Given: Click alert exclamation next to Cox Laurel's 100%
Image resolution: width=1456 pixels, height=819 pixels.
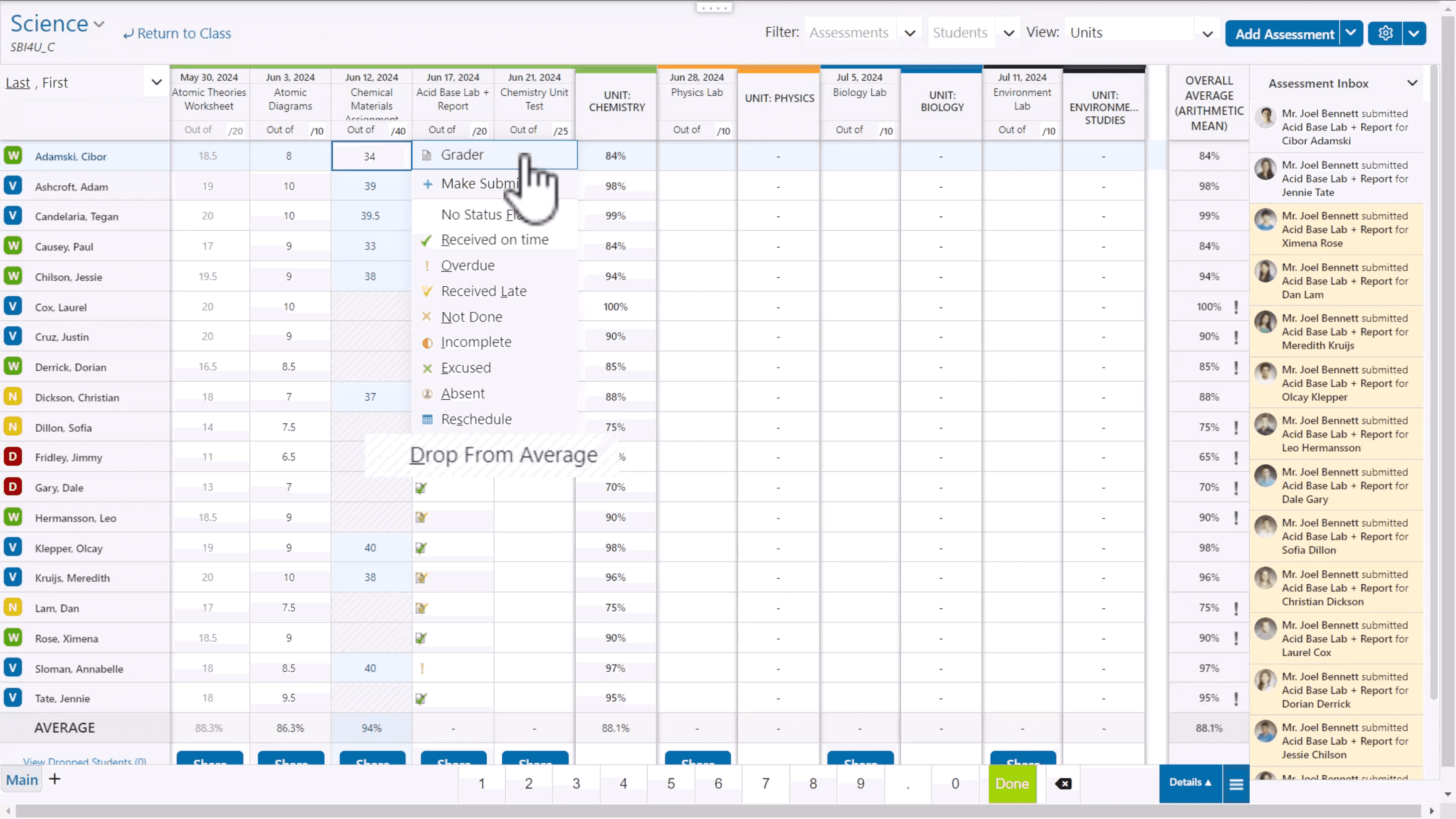Looking at the screenshot, I should [1236, 307].
